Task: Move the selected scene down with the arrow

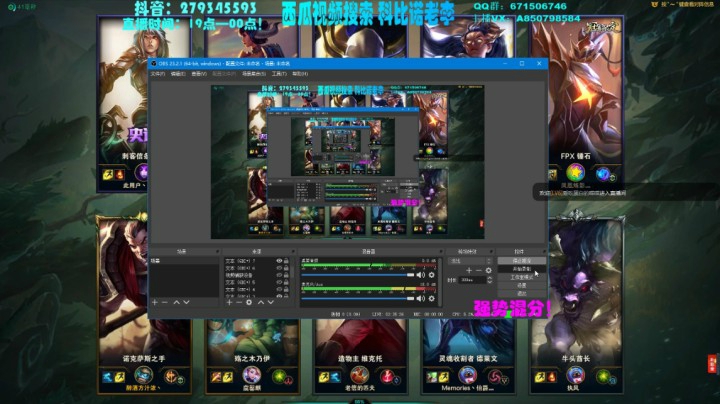Action: [186, 303]
